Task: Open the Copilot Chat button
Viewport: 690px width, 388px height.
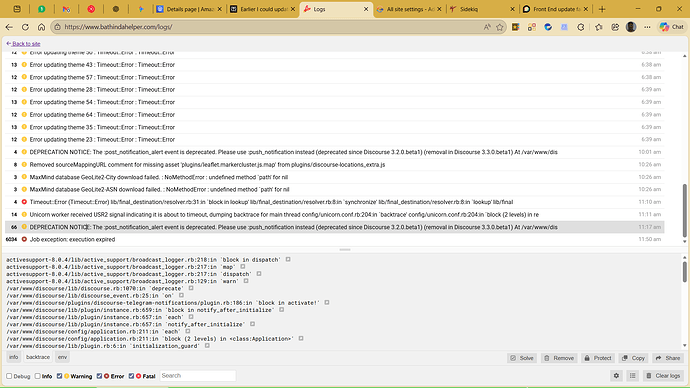Action: tap(672, 27)
